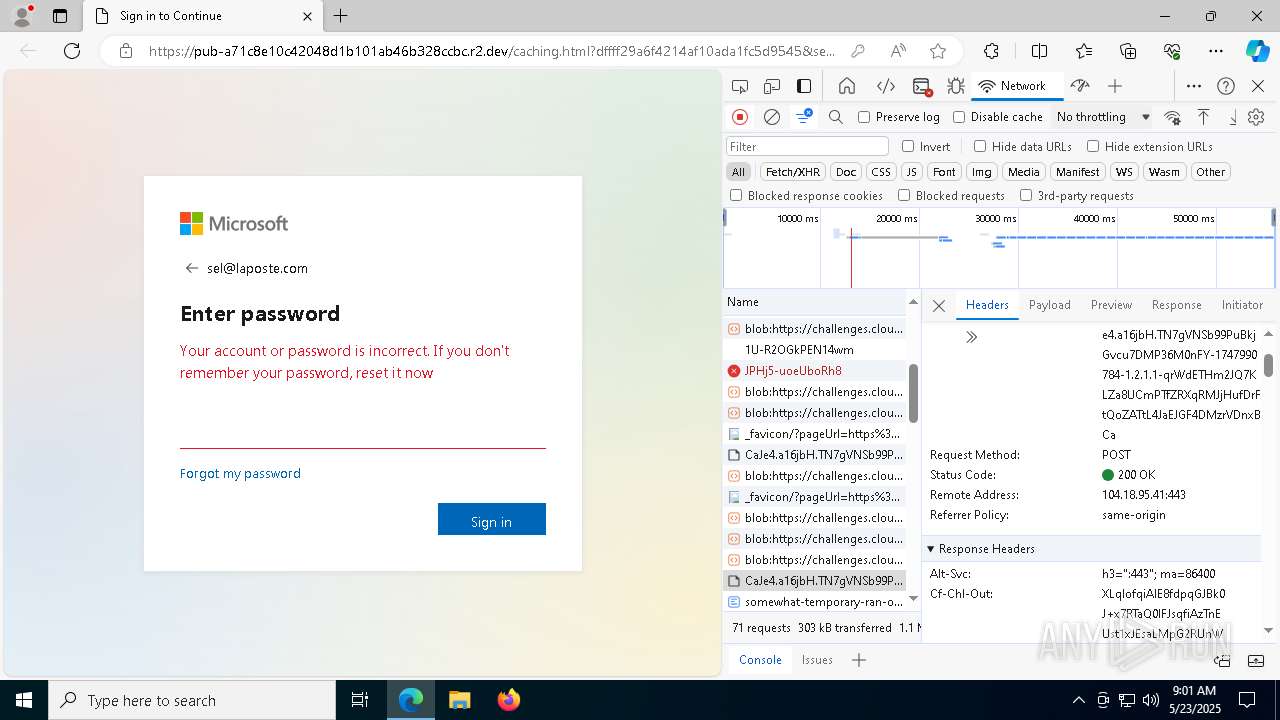
Task: Check Hide data URLs
Action: click(x=980, y=146)
